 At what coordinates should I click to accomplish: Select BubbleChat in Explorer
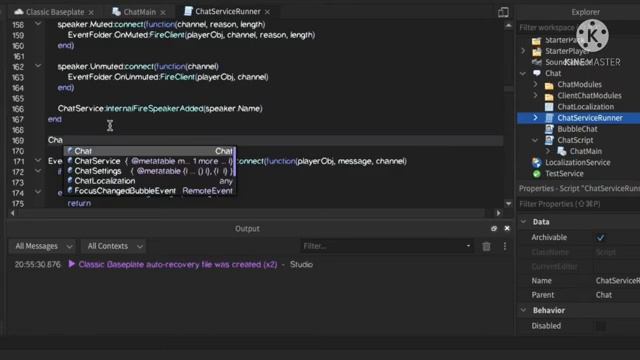tap(577, 129)
